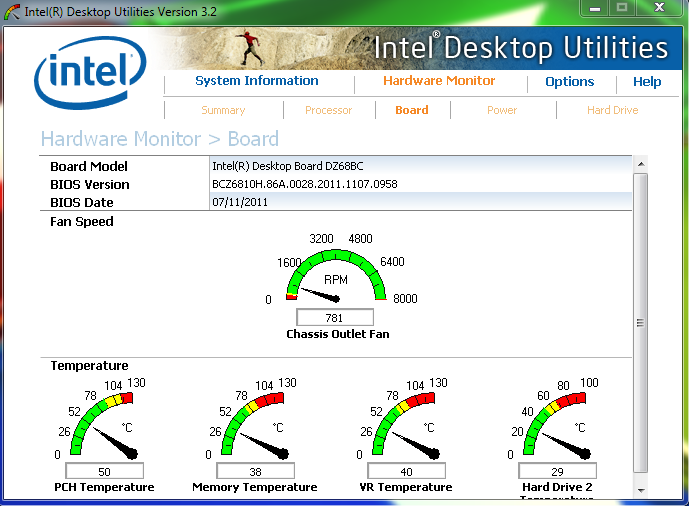Click the BIOS date 07/11/2011
Viewport: 689px width, 506px height.
[240, 202]
